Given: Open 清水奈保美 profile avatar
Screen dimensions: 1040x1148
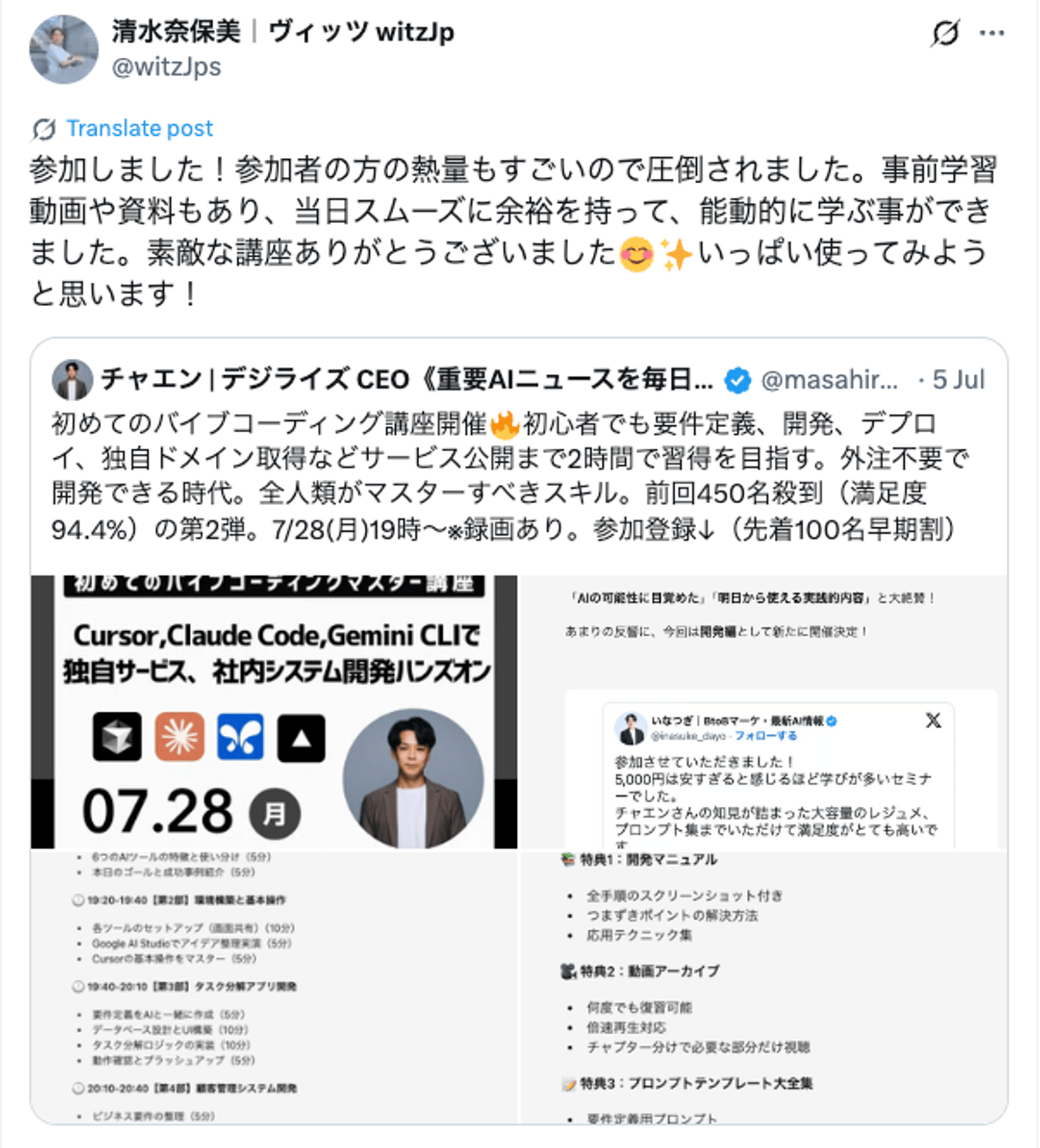Looking at the screenshot, I should pos(64,49).
